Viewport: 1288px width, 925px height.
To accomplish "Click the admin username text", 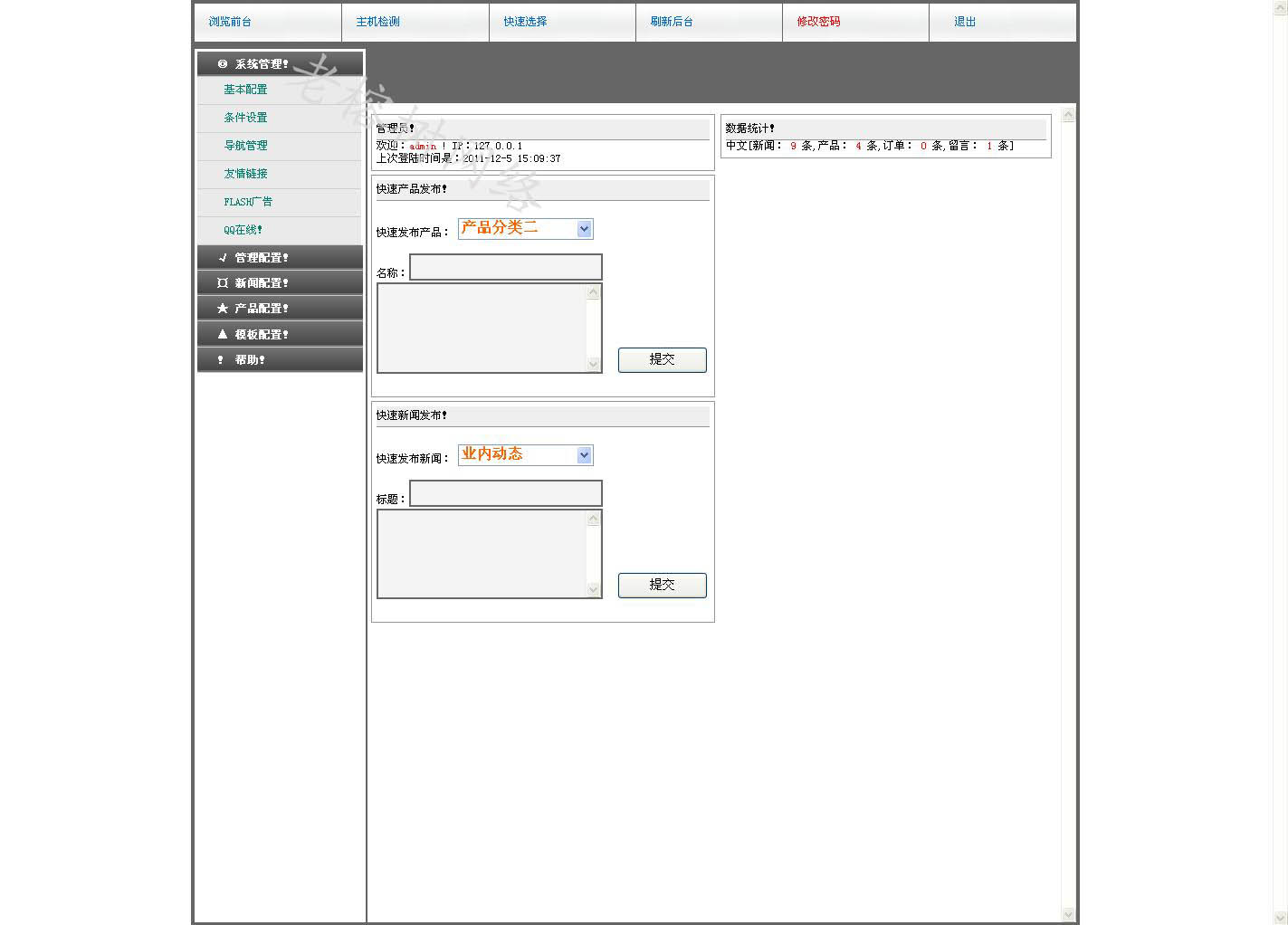I will (423, 146).
